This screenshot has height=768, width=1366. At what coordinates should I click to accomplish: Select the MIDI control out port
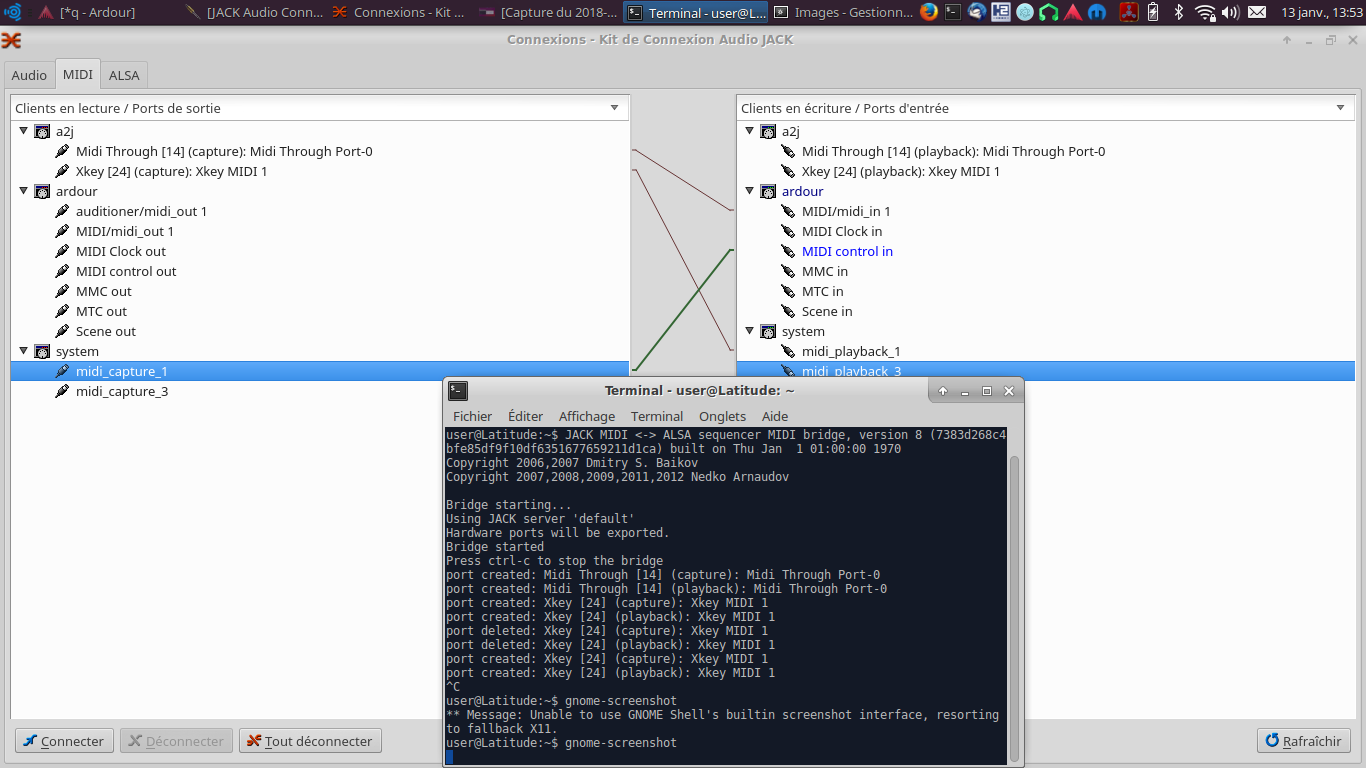click(x=126, y=271)
